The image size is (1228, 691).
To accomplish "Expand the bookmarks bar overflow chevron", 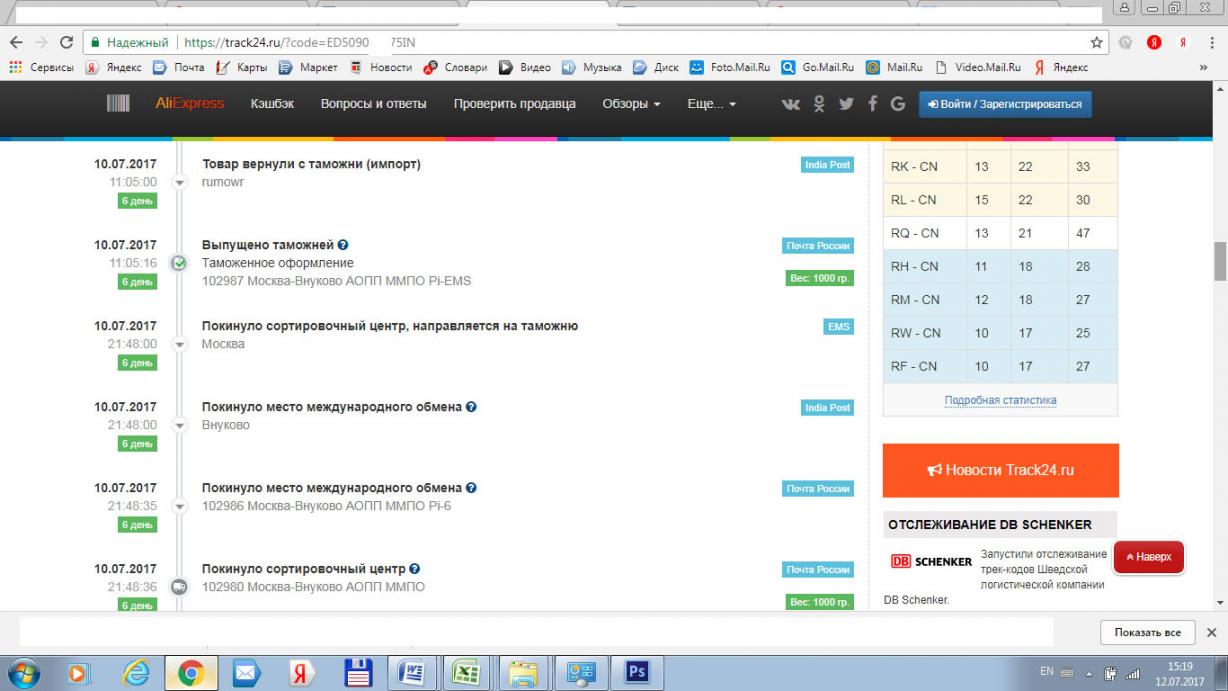I will [1203, 68].
